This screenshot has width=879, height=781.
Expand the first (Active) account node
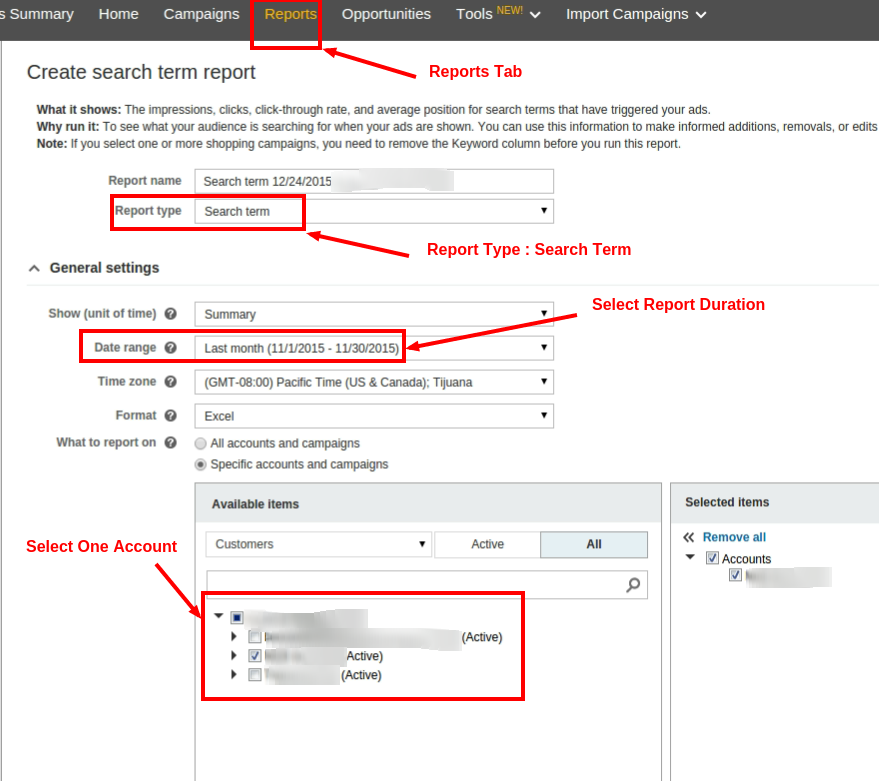(x=234, y=636)
